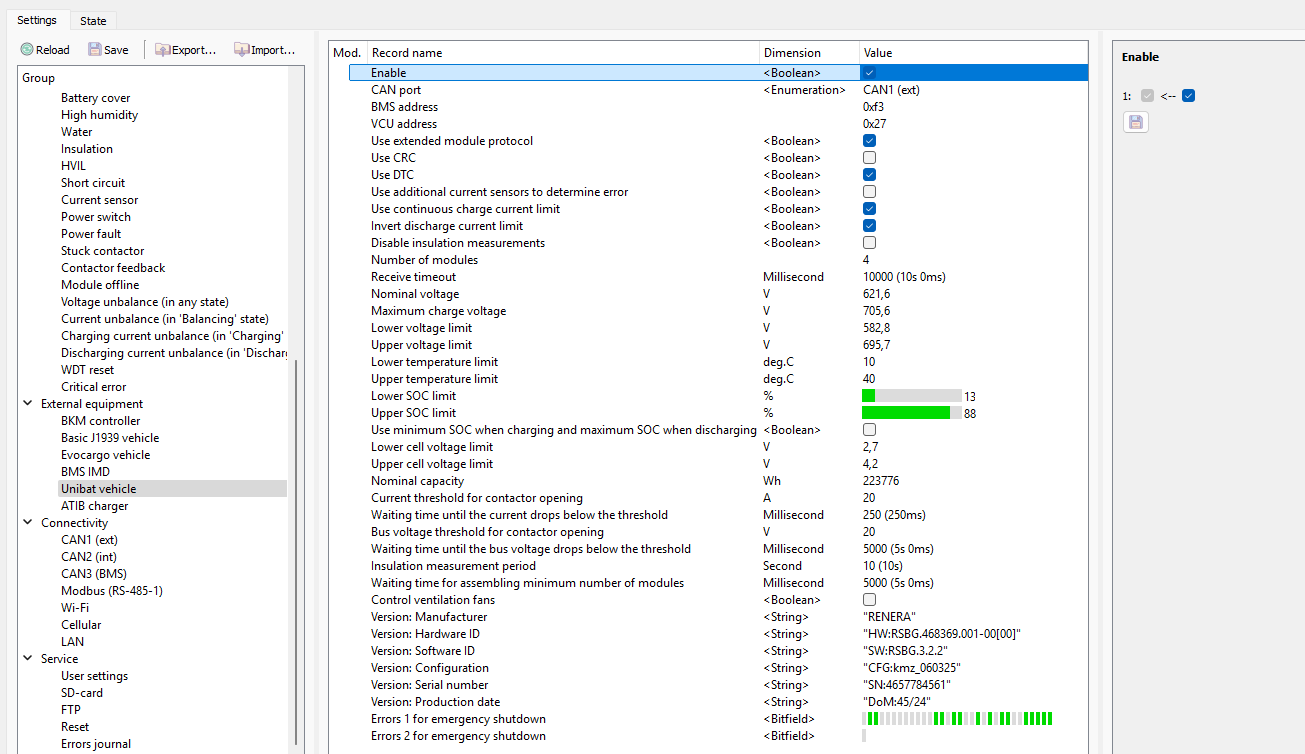Switch to the Settings tab
The image size is (1305, 754).
[x=37, y=20]
